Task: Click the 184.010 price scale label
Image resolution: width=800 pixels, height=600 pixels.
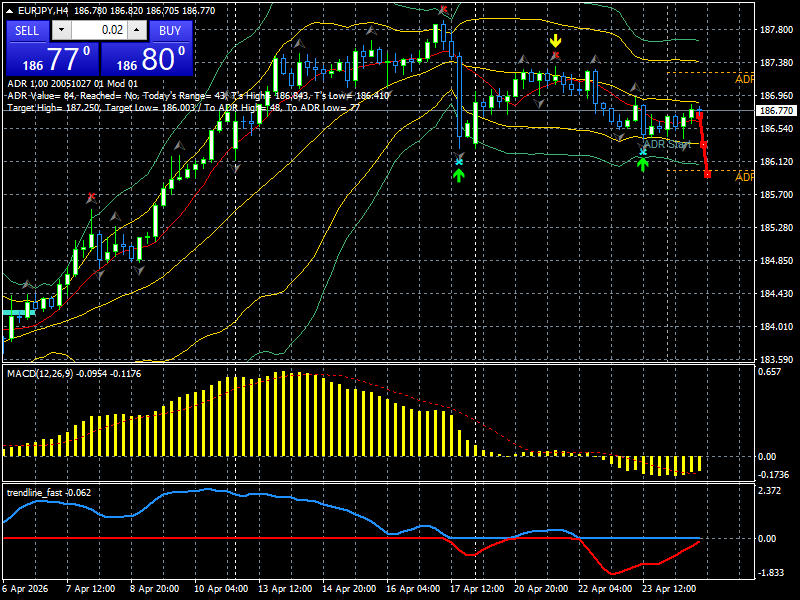Action: 777,327
